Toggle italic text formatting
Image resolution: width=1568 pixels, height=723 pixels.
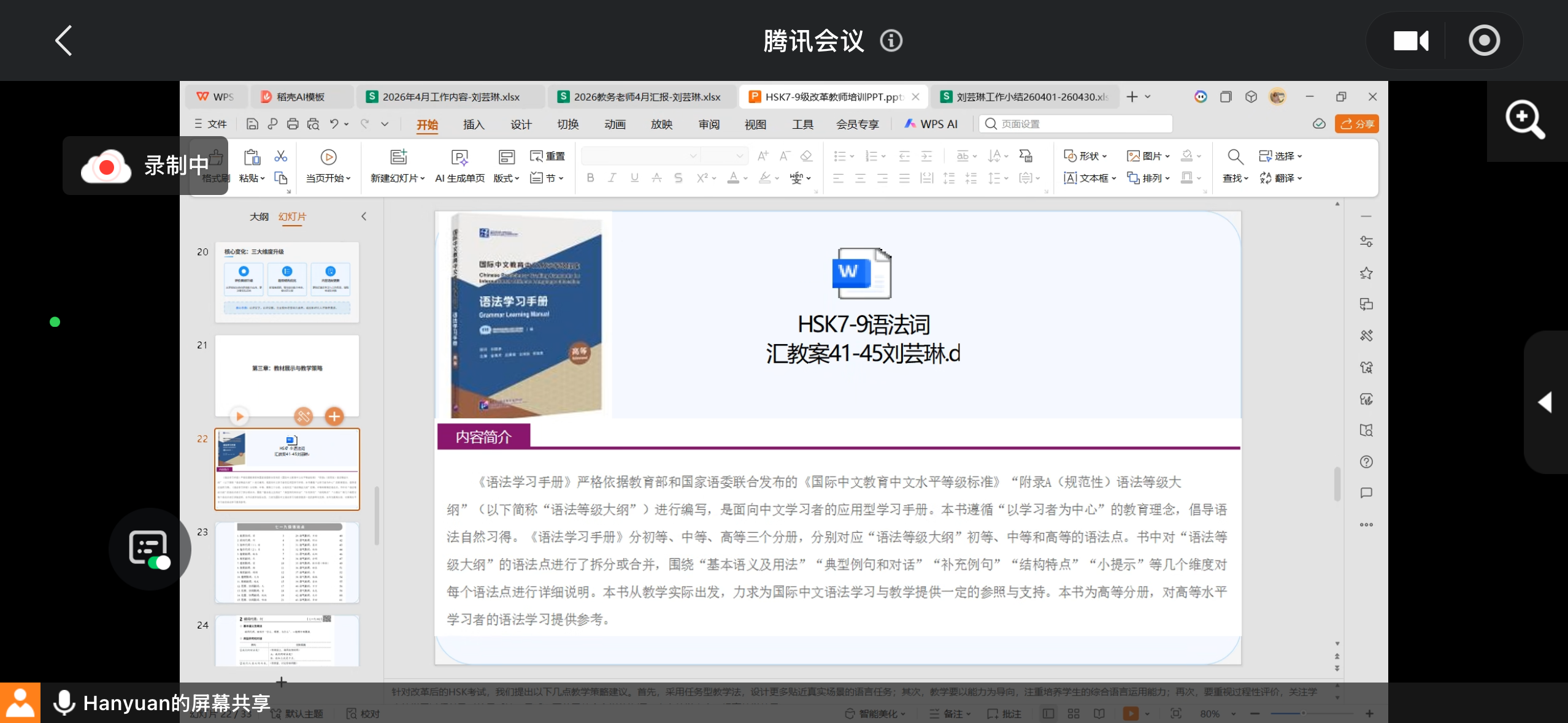click(x=612, y=178)
